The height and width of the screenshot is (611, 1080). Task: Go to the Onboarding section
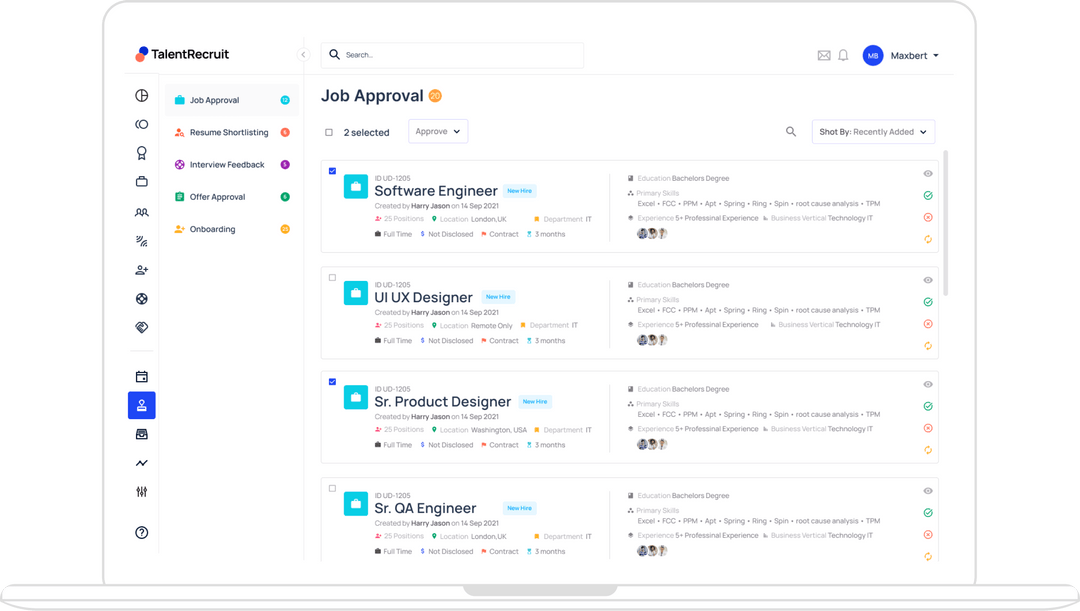pyautogui.click(x=210, y=229)
